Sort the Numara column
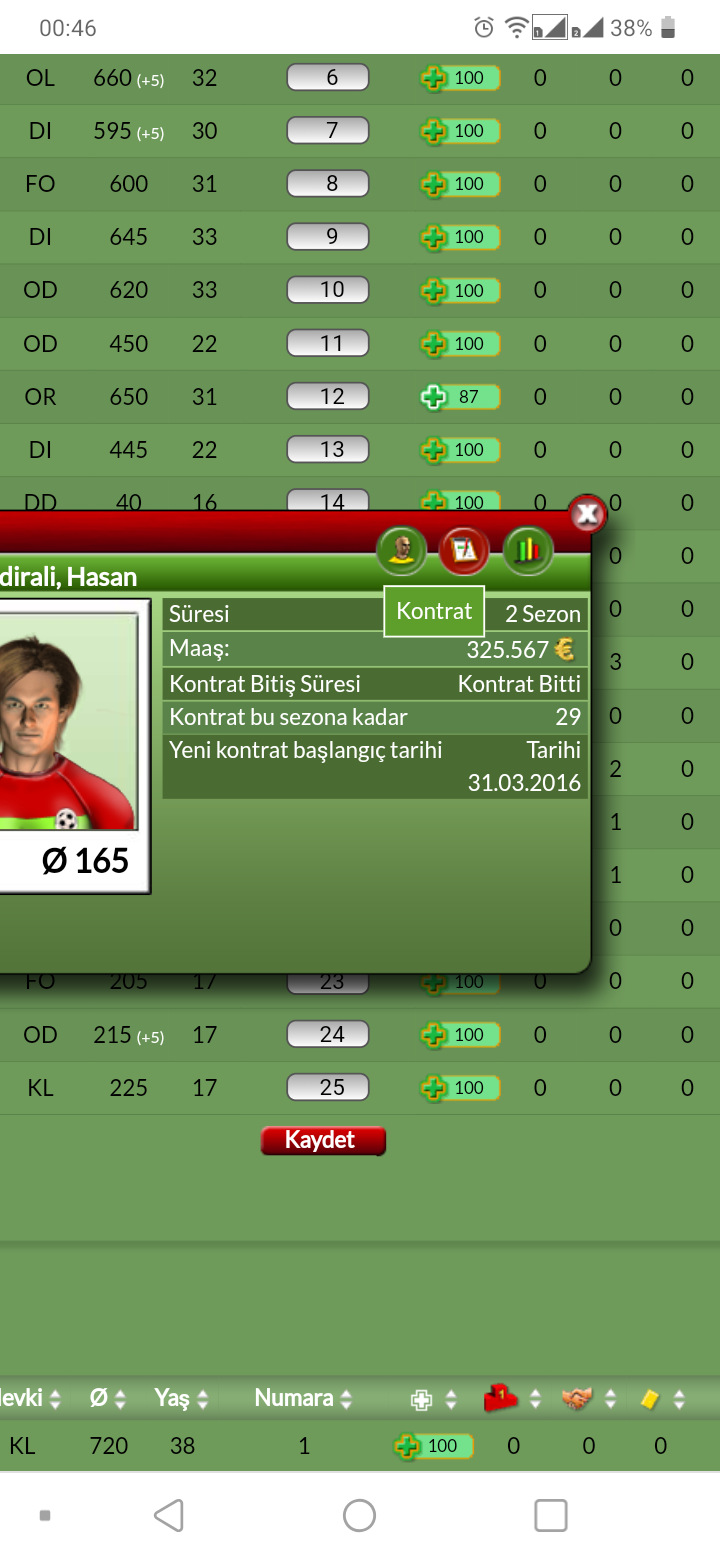 click(303, 1398)
